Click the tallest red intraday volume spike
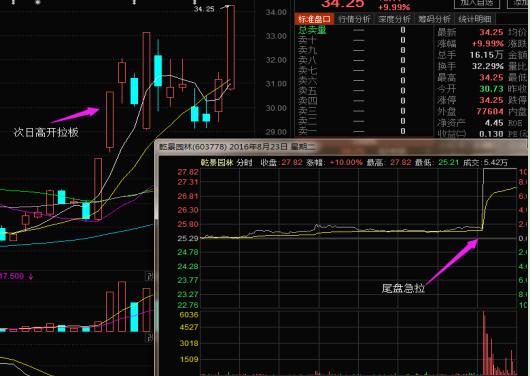The image size is (530, 376). (x=484, y=343)
